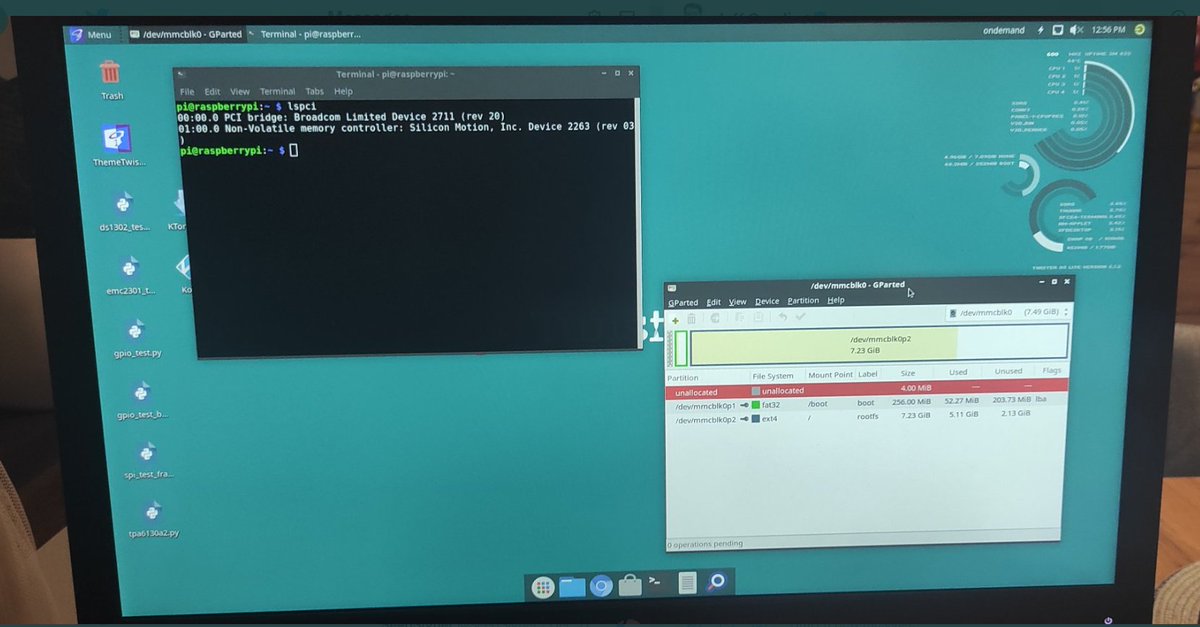Click the Used column header
Screen dimensions: 1200x627
958,372
